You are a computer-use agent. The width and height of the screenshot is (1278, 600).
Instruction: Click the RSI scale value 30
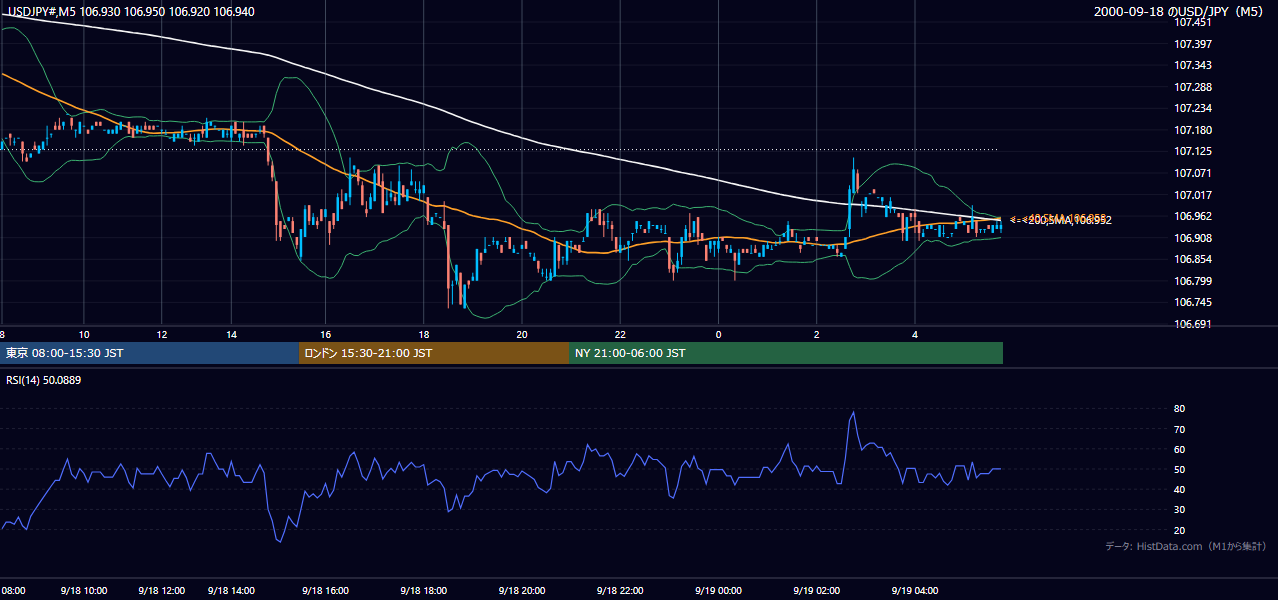(1180, 510)
